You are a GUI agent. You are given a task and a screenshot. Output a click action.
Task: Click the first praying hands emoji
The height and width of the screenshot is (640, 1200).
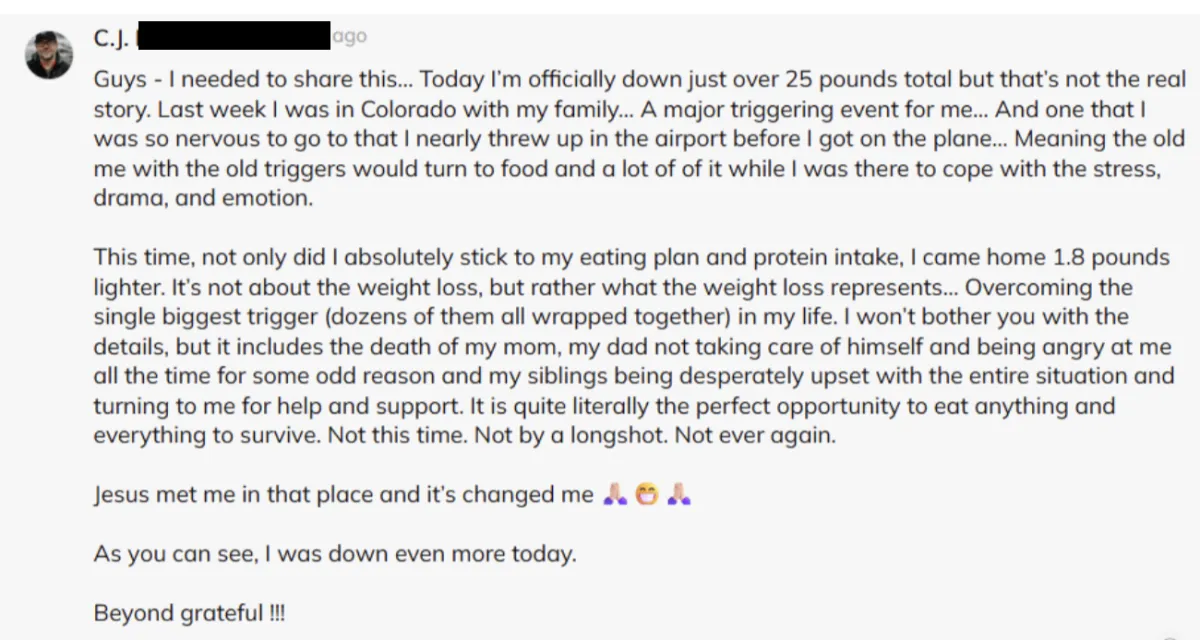(x=616, y=494)
